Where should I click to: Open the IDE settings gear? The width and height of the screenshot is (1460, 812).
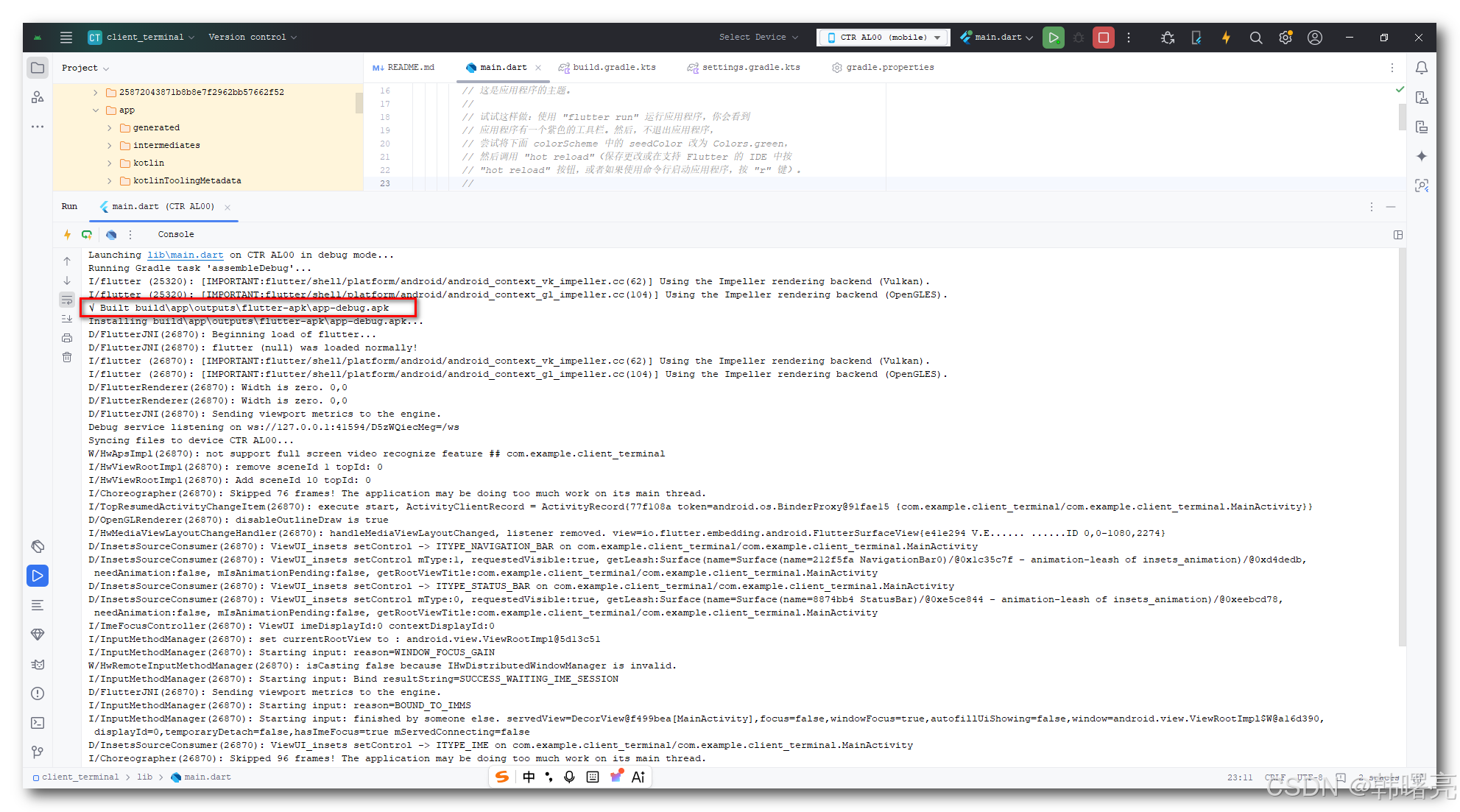point(1286,37)
